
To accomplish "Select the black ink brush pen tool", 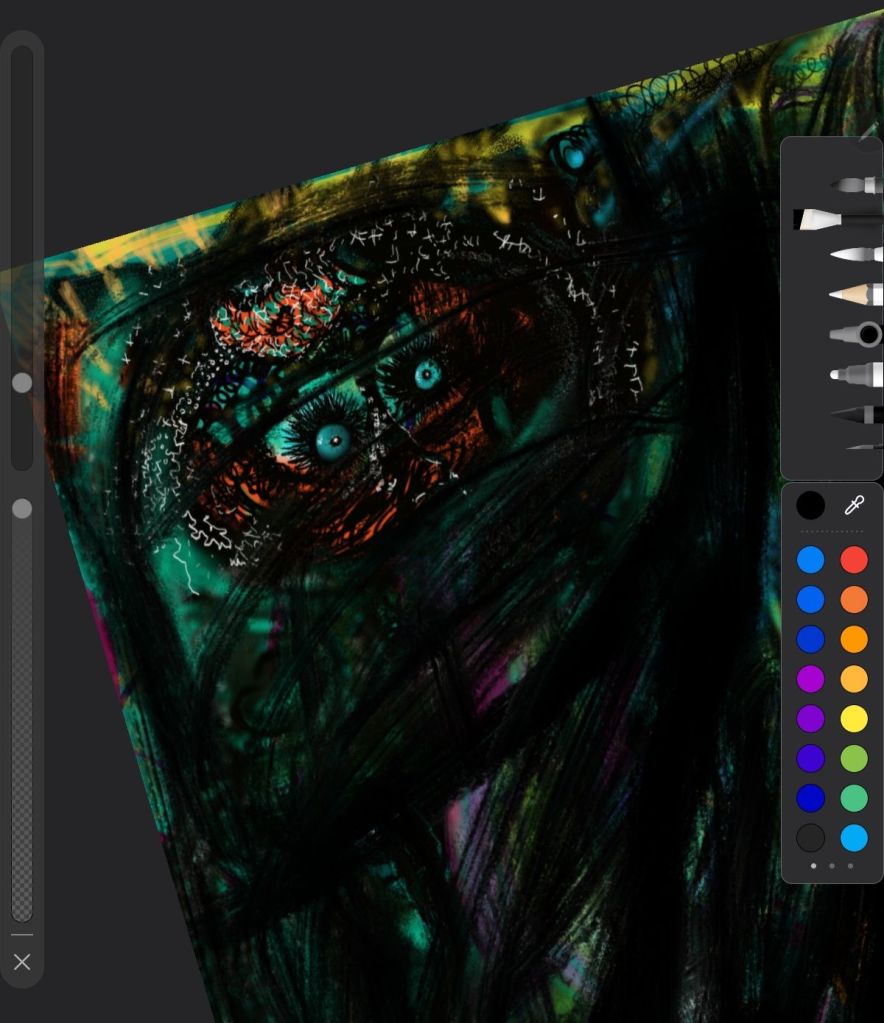I will coord(856,414).
